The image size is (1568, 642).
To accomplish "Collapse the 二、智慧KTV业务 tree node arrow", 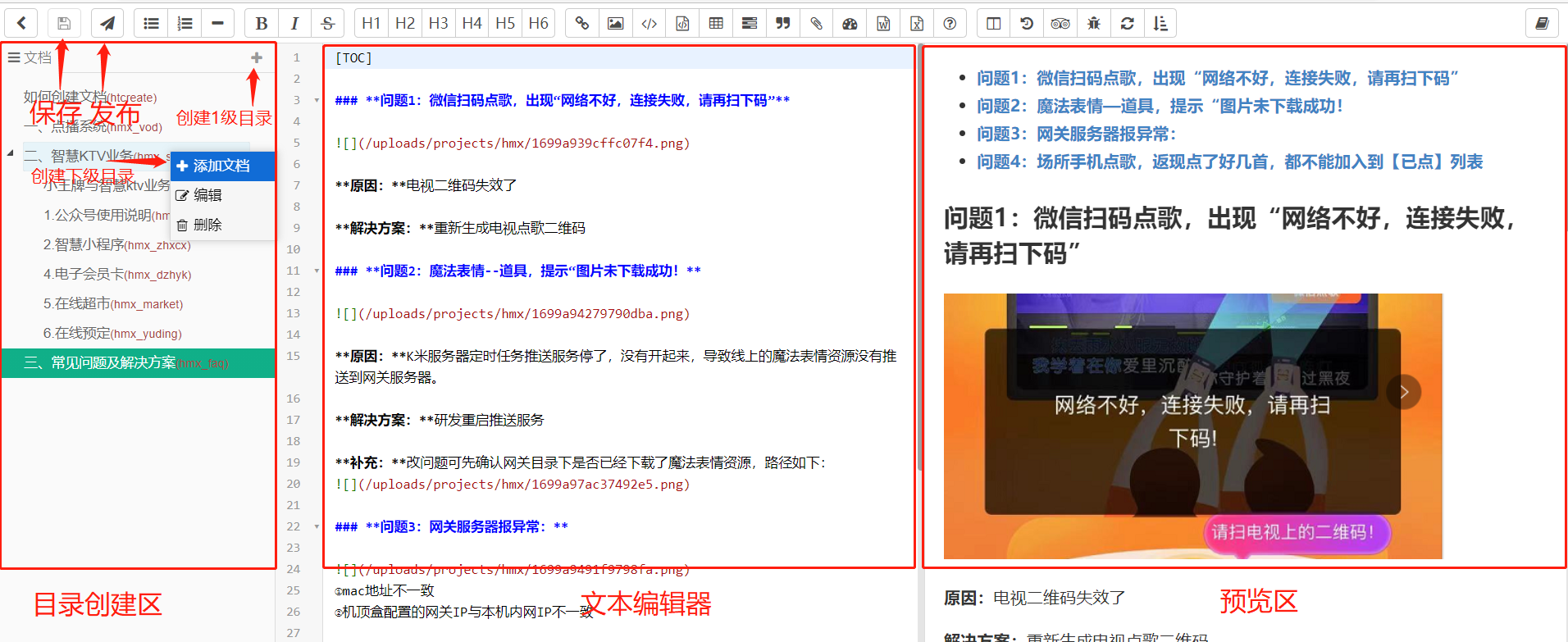I will [11, 153].
